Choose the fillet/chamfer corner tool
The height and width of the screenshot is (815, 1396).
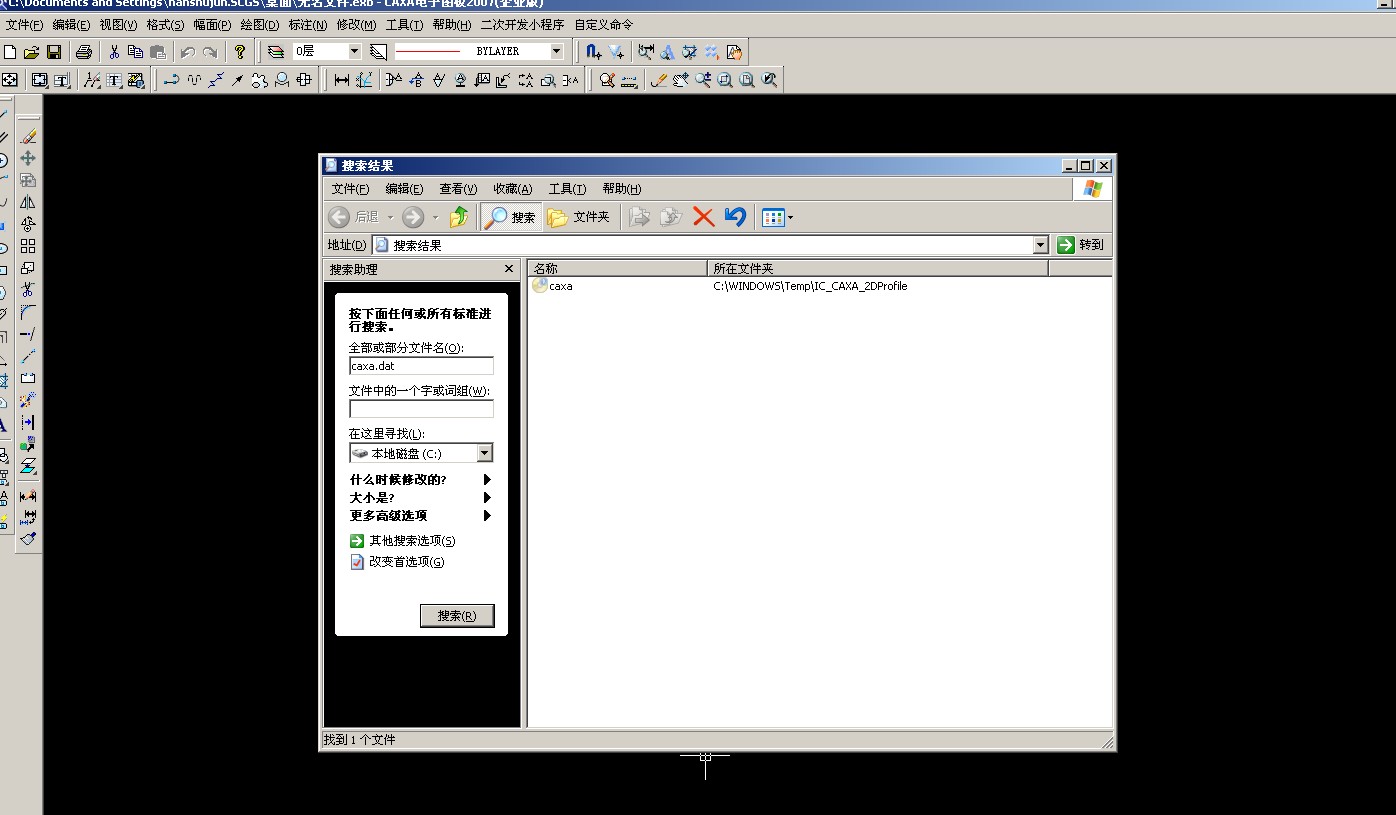pos(28,312)
